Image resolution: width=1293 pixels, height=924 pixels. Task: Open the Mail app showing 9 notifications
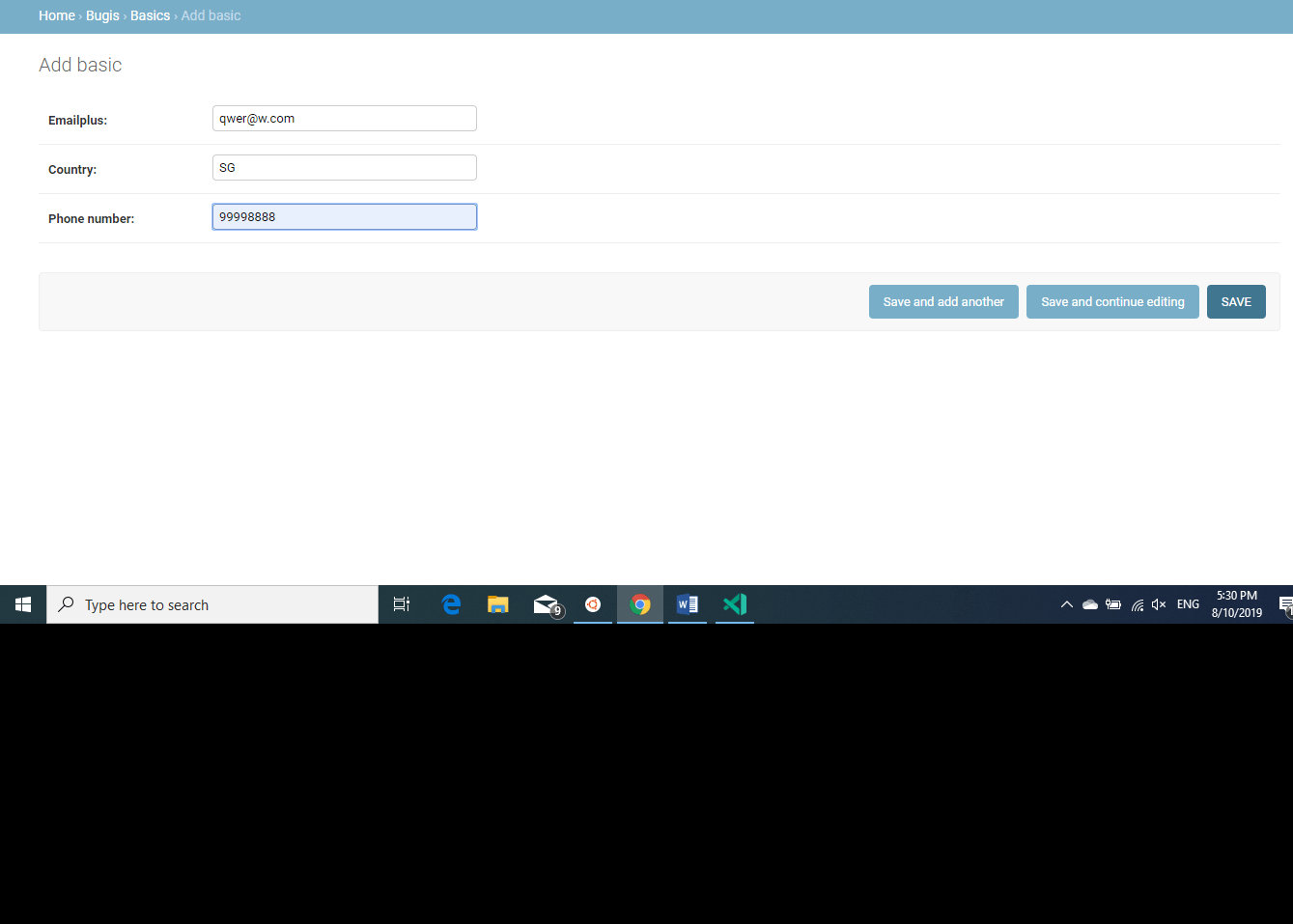point(545,604)
